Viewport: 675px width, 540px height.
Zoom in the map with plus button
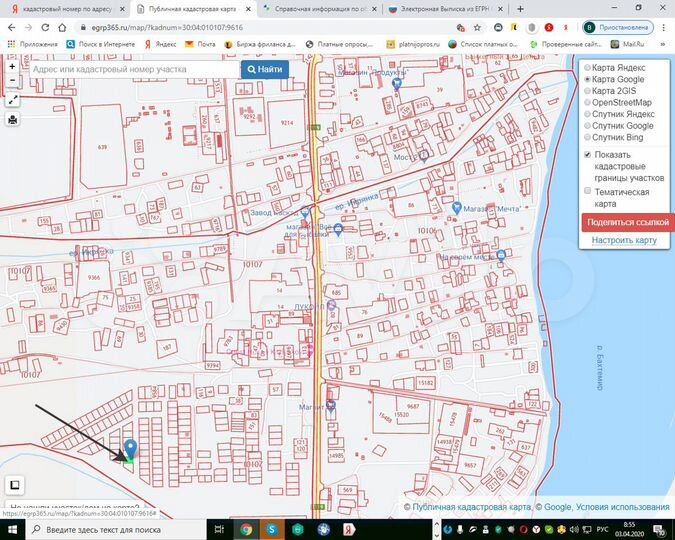pos(12,67)
